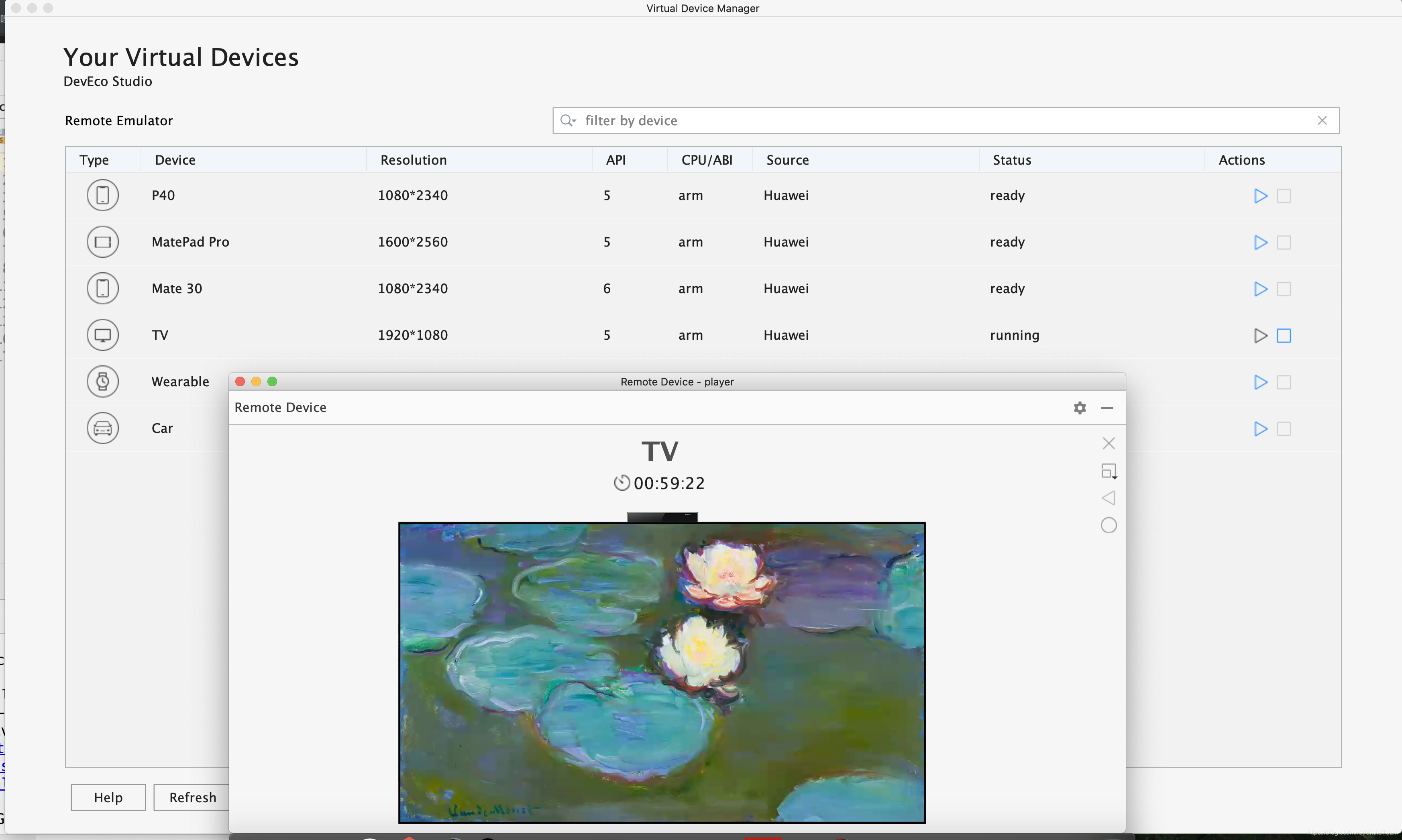Image resolution: width=1402 pixels, height=840 pixels.
Task: Click the Remote Device panel title
Action: (280, 408)
